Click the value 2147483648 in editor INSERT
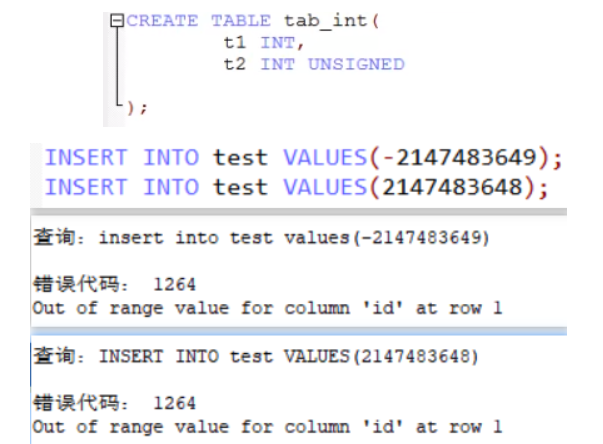603x444 pixels. point(452,187)
